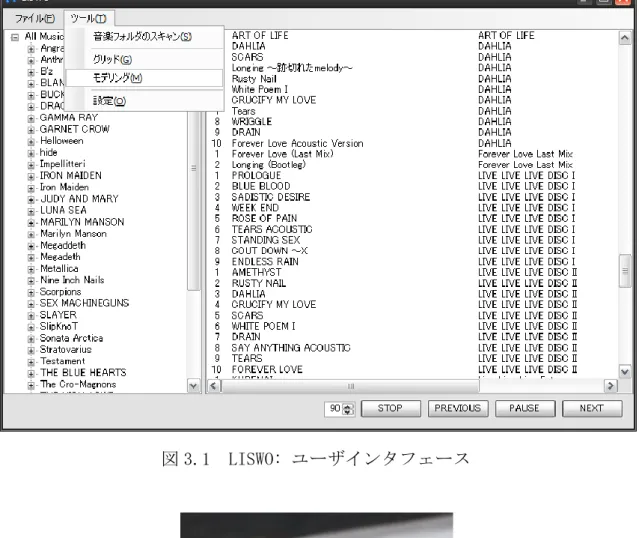Select Megadeth in the artist tree
The image size is (639, 538).
point(60,257)
